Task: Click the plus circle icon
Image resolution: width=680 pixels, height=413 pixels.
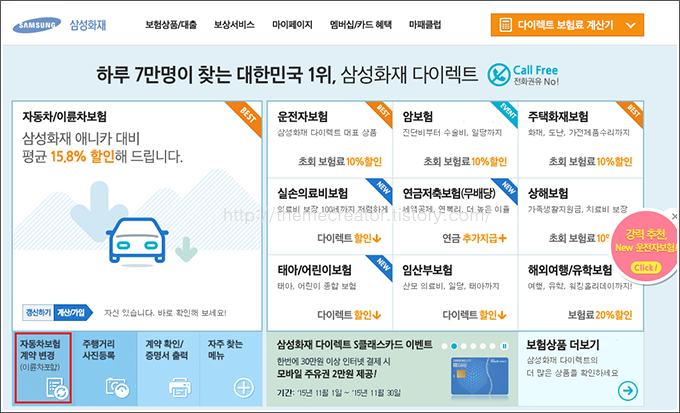Action: pyautogui.click(x=244, y=387)
